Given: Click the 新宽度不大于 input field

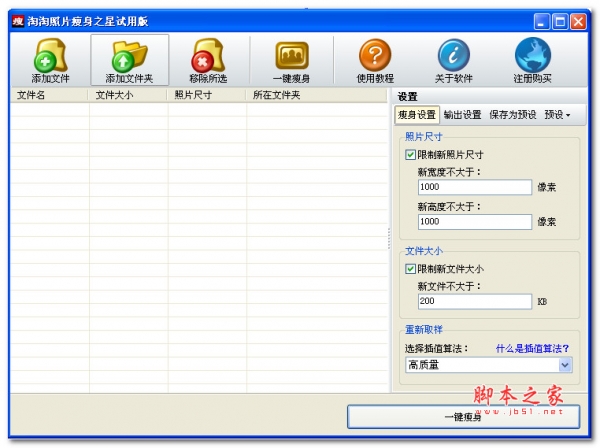Looking at the screenshot, I should click(474, 187).
